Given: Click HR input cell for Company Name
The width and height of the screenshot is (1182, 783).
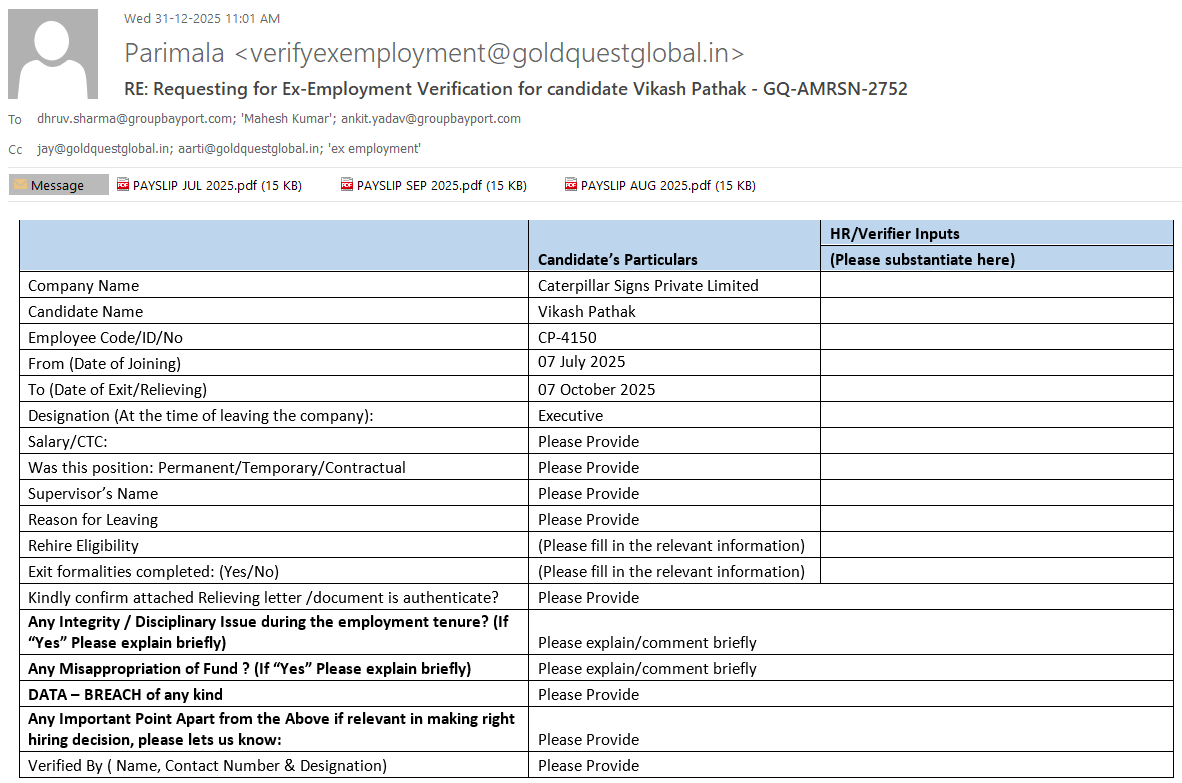Looking at the screenshot, I should pyautogui.click(x=997, y=285).
